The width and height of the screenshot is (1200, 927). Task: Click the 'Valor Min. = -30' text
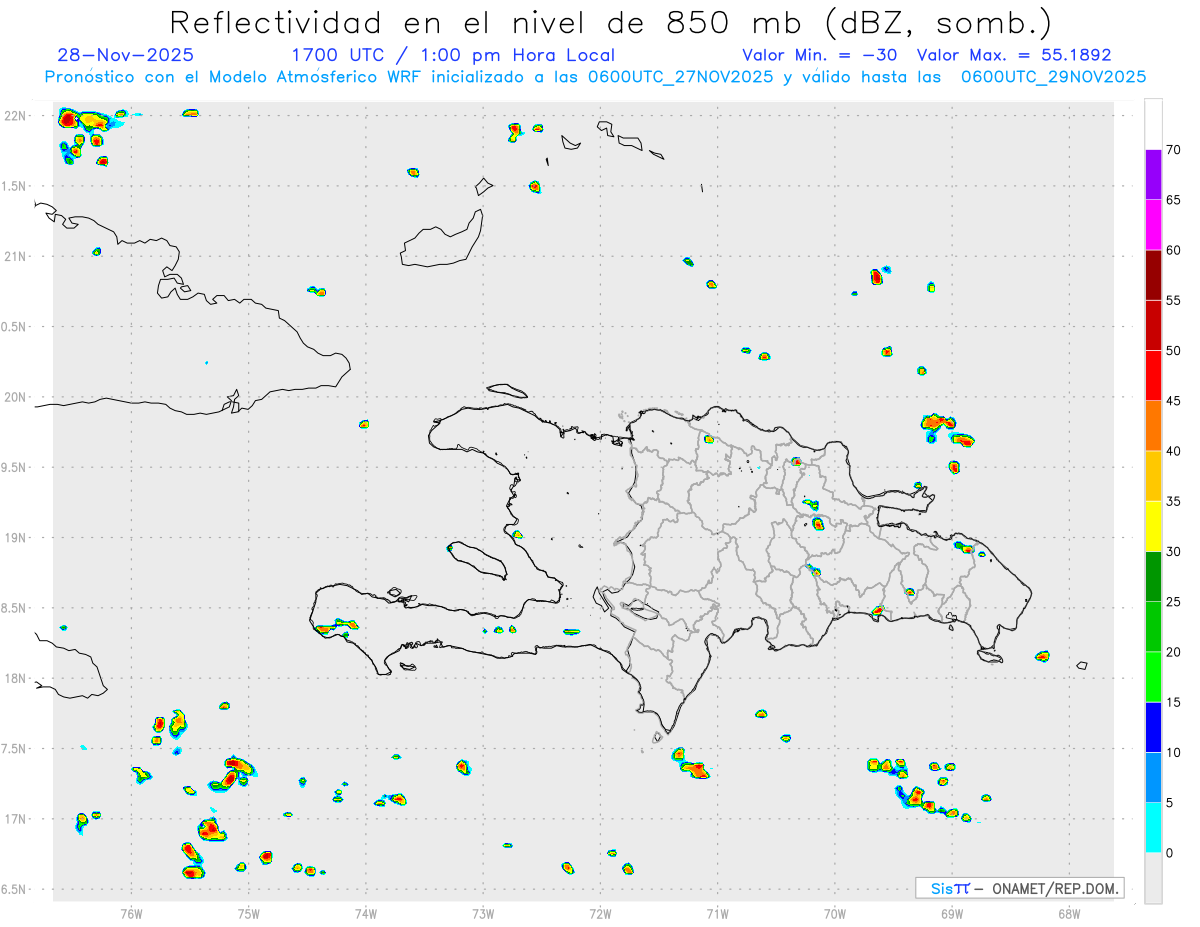(819, 55)
